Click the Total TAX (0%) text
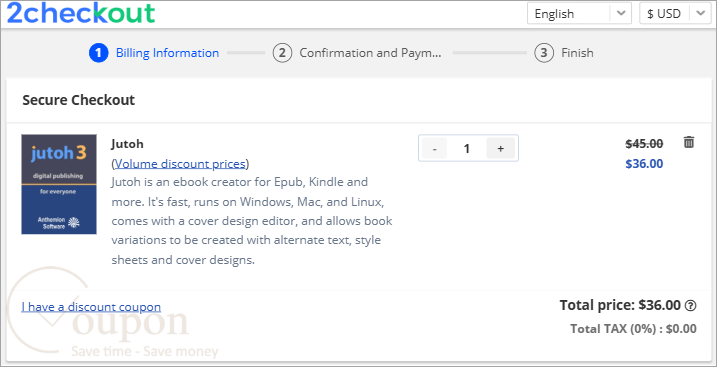Viewport: 717px width, 367px height. pos(633,329)
